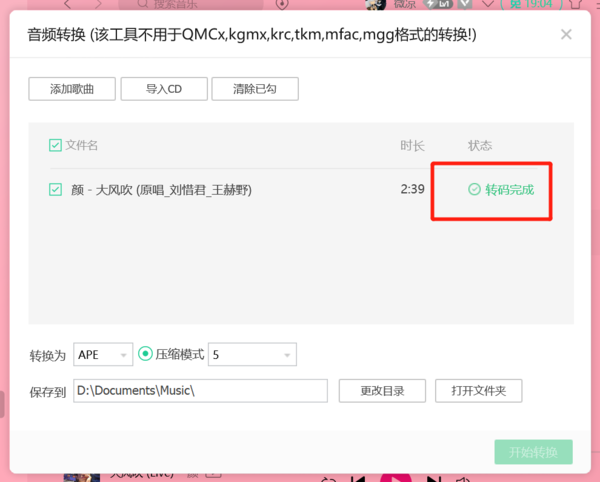This screenshot has height=482, width=600.
Task: Click the 清除已勾 button
Action: point(255,89)
